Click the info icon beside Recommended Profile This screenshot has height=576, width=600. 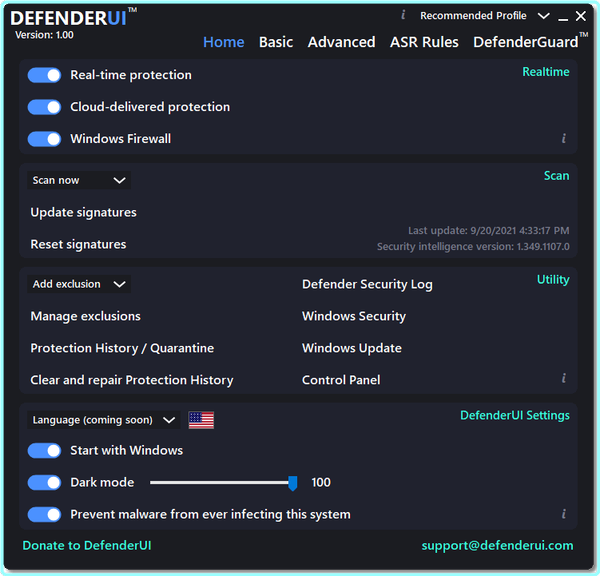tap(403, 15)
